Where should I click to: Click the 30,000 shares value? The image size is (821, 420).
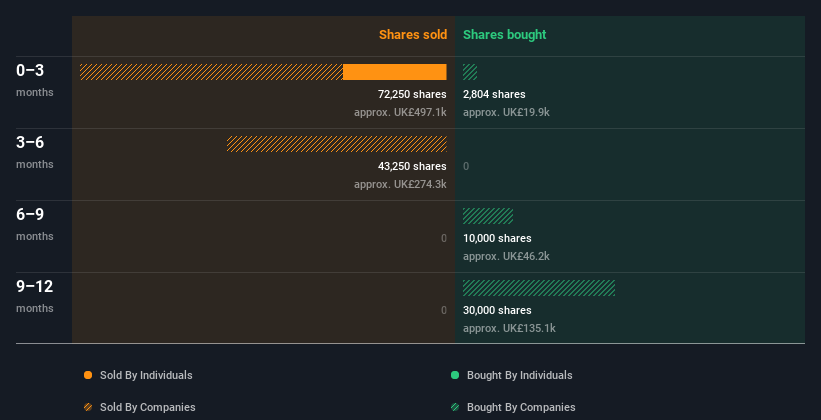click(497, 311)
